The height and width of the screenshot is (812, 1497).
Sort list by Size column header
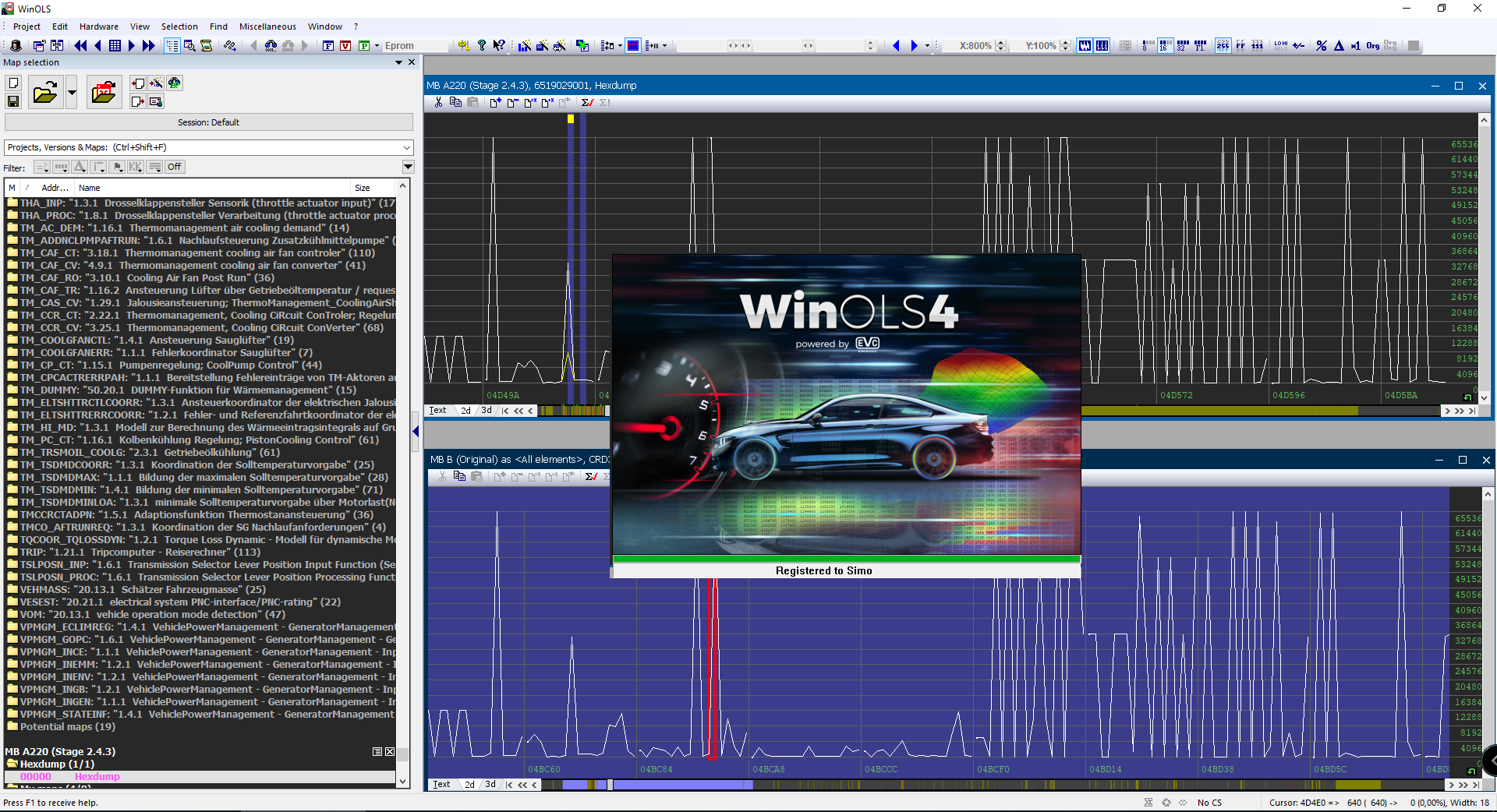point(372,188)
